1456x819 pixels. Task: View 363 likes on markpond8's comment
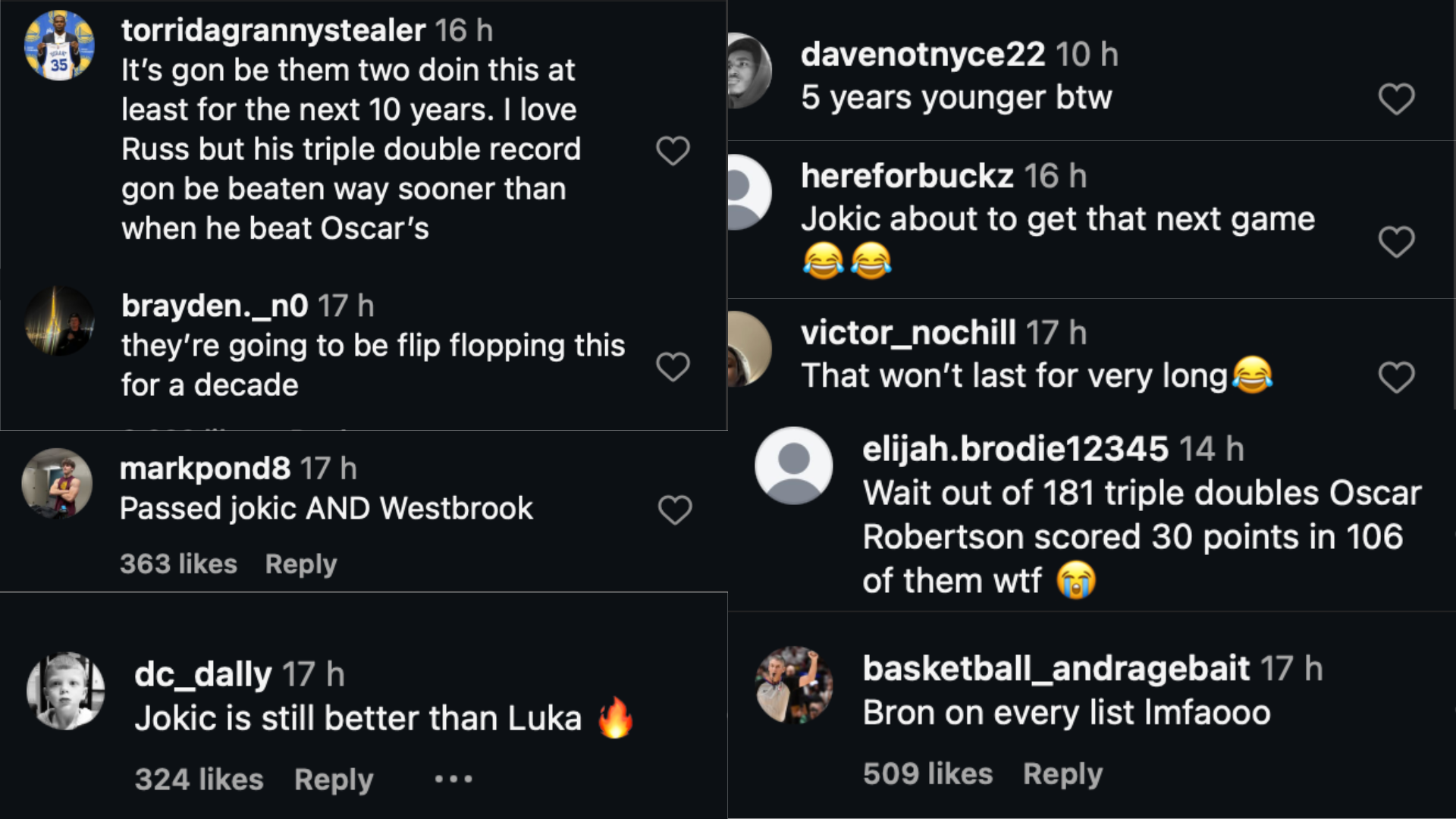[x=178, y=564]
